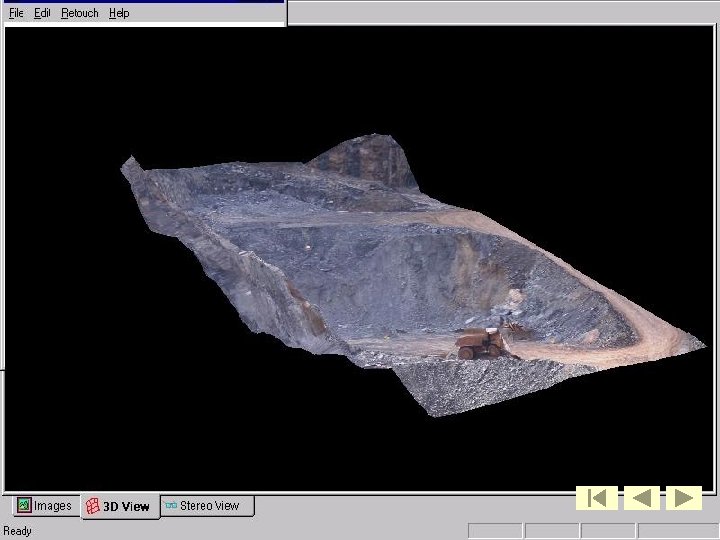Click the last status bar pane on right
Screen dimensions: 720x540
(x=676, y=531)
